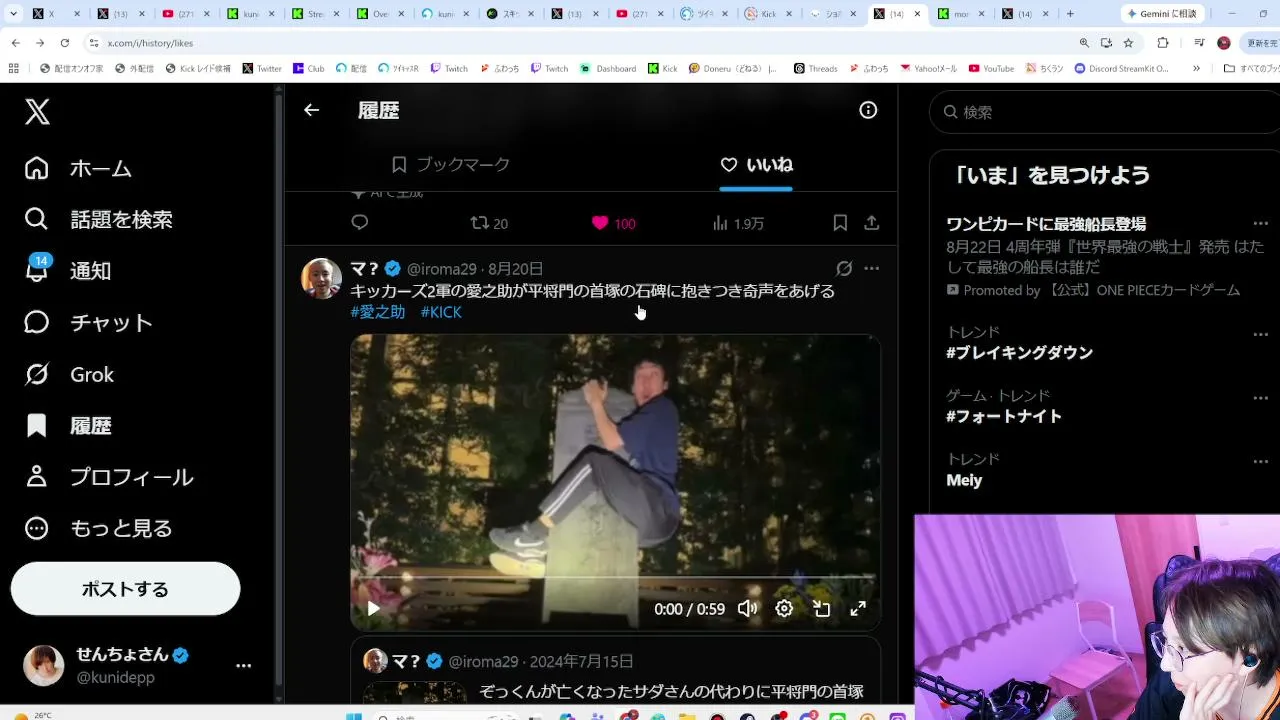
Task: Open account options for せんちょさん
Action: pyautogui.click(x=243, y=665)
